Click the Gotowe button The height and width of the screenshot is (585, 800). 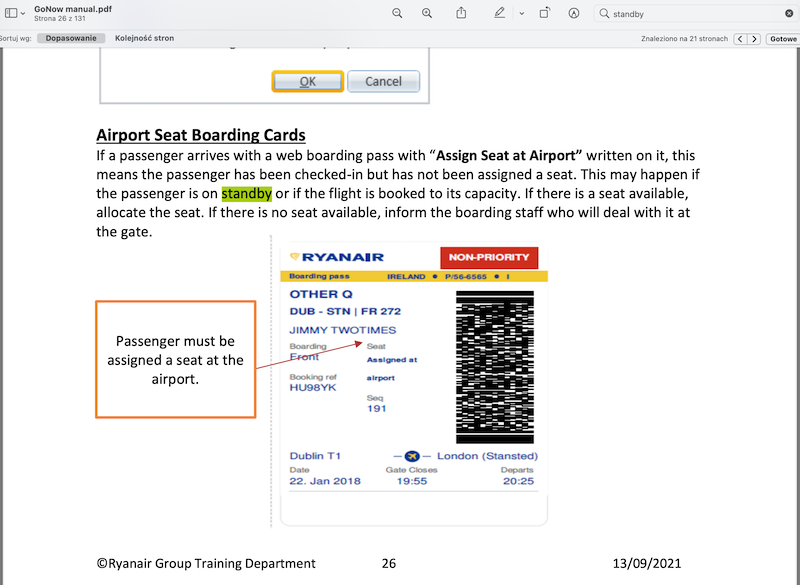click(x=783, y=39)
